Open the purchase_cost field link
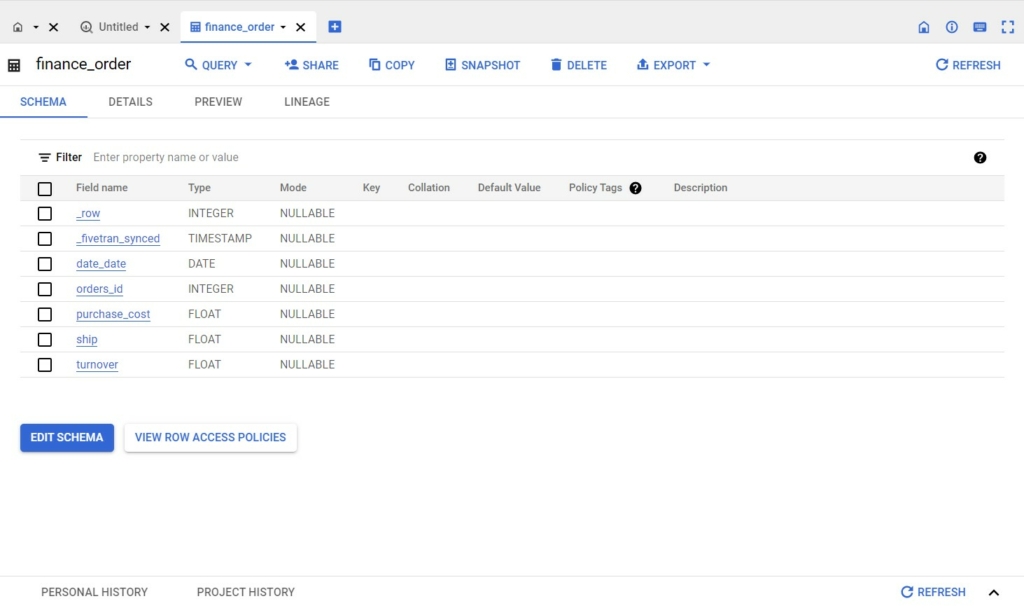 tap(113, 314)
